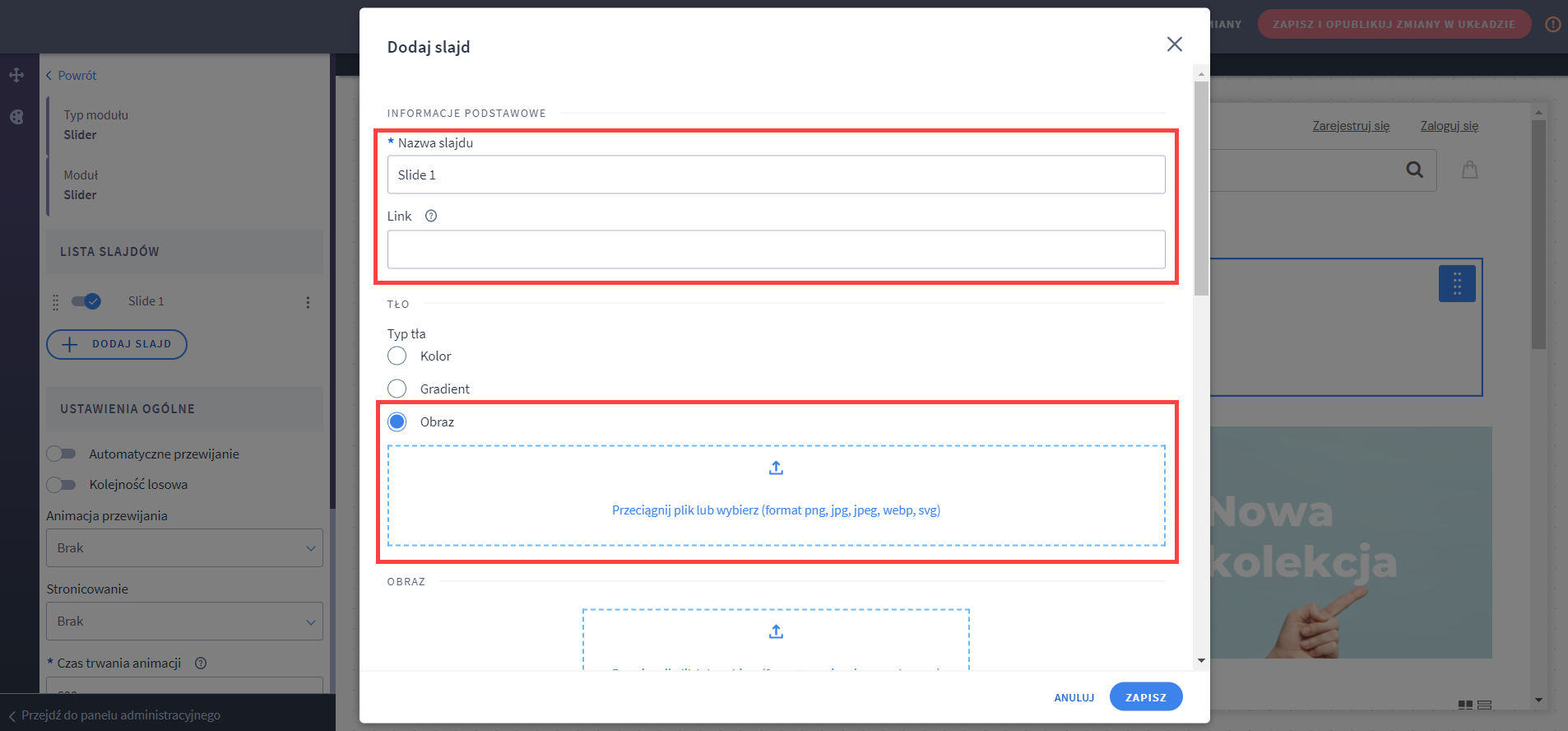Image resolution: width=1568 pixels, height=731 pixels.
Task: Open the color palette icon in sidebar
Action: (x=16, y=117)
